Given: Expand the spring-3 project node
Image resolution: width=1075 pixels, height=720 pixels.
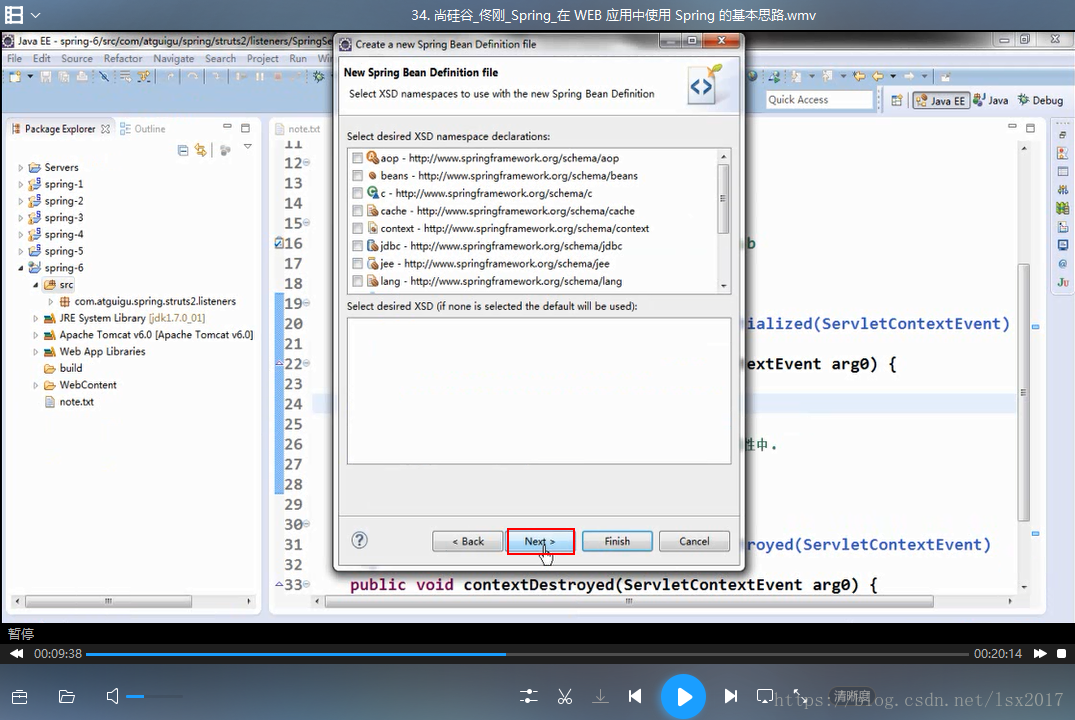Looking at the screenshot, I should tap(21, 218).
